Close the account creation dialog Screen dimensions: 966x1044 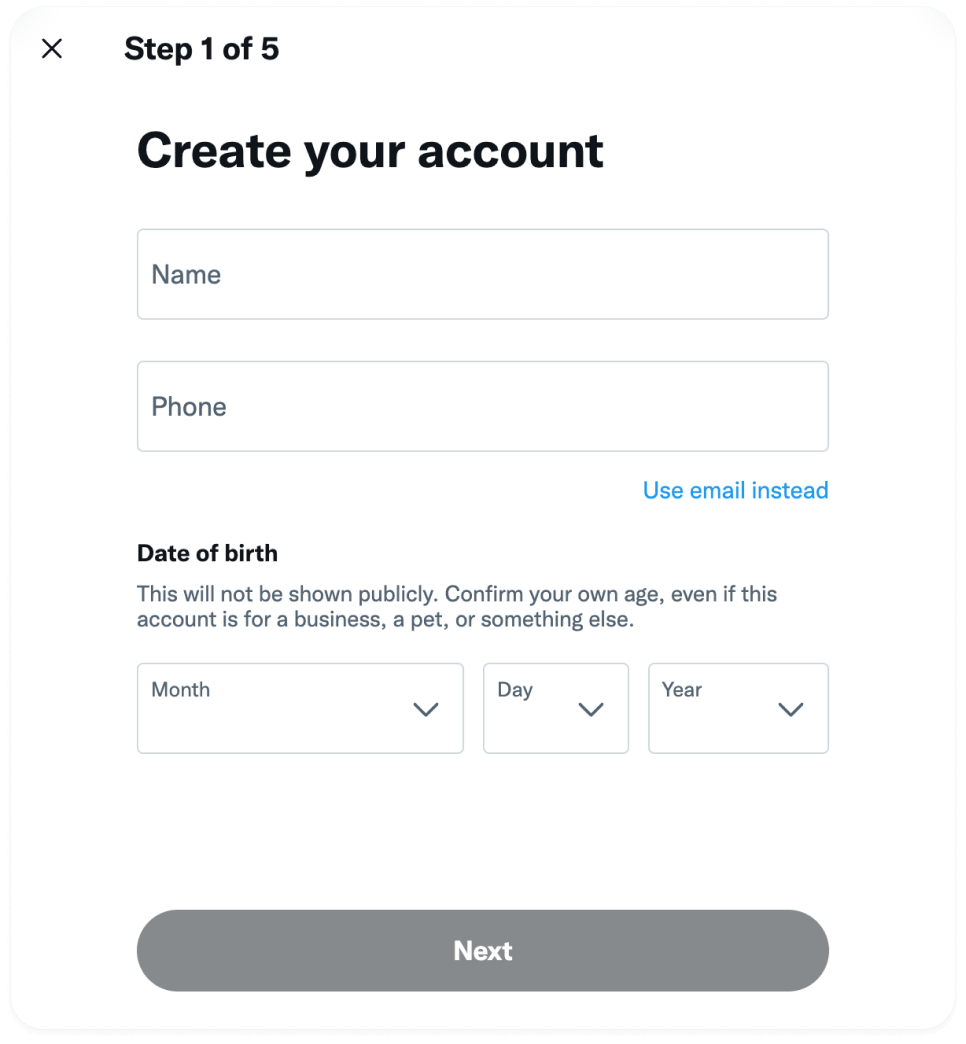pyautogui.click(x=52, y=49)
